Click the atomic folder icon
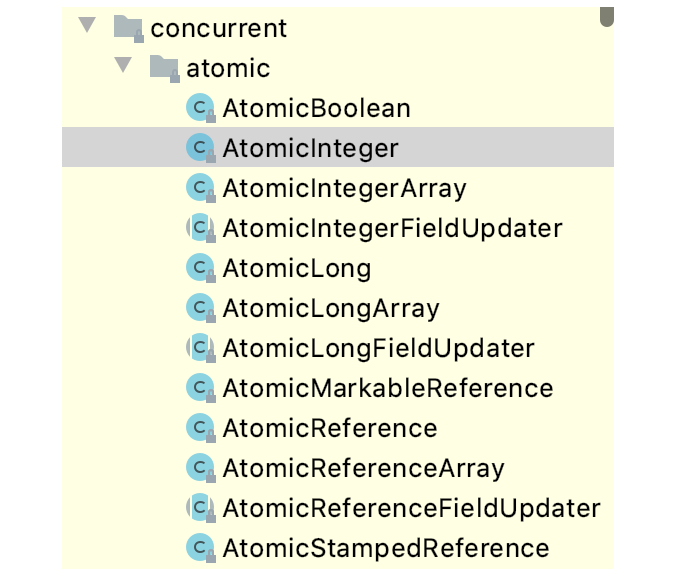Image resolution: width=678 pixels, height=578 pixels. coord(165,69)
